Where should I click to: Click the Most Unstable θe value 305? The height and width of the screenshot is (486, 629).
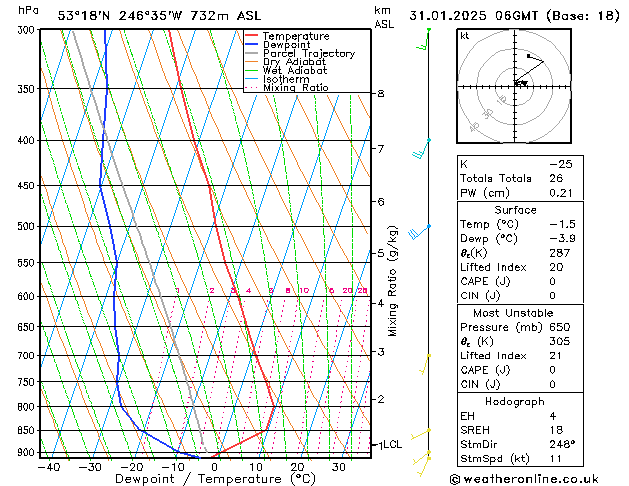coord(560,341)
